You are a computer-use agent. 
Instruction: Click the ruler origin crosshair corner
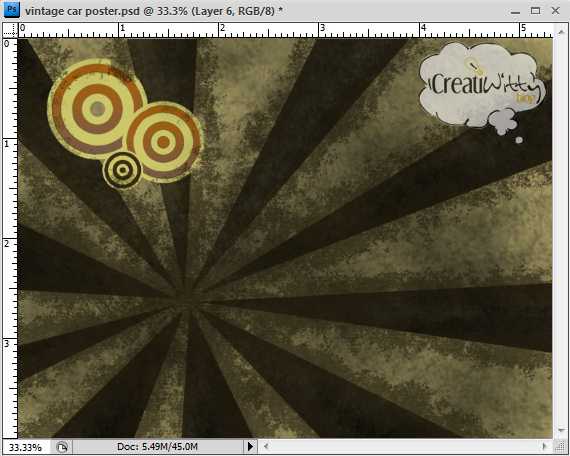pos(10,30)
